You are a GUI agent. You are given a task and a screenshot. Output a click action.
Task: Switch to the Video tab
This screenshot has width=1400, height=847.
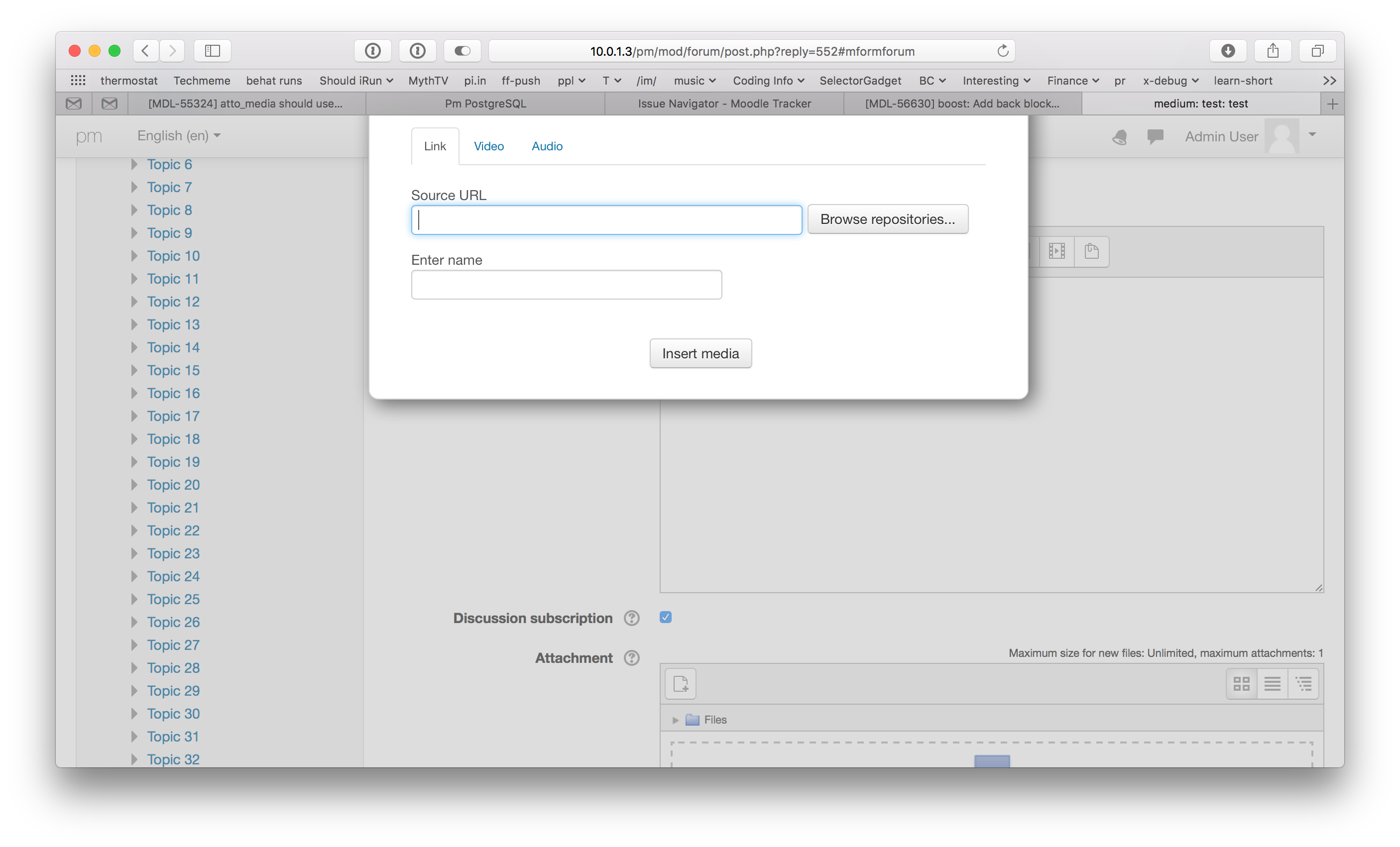pos(488,146)
